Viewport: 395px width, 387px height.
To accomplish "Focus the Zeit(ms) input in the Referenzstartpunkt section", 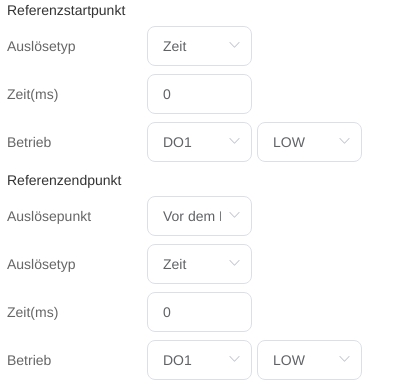I will pyautogui.click(x=199, y=94).
